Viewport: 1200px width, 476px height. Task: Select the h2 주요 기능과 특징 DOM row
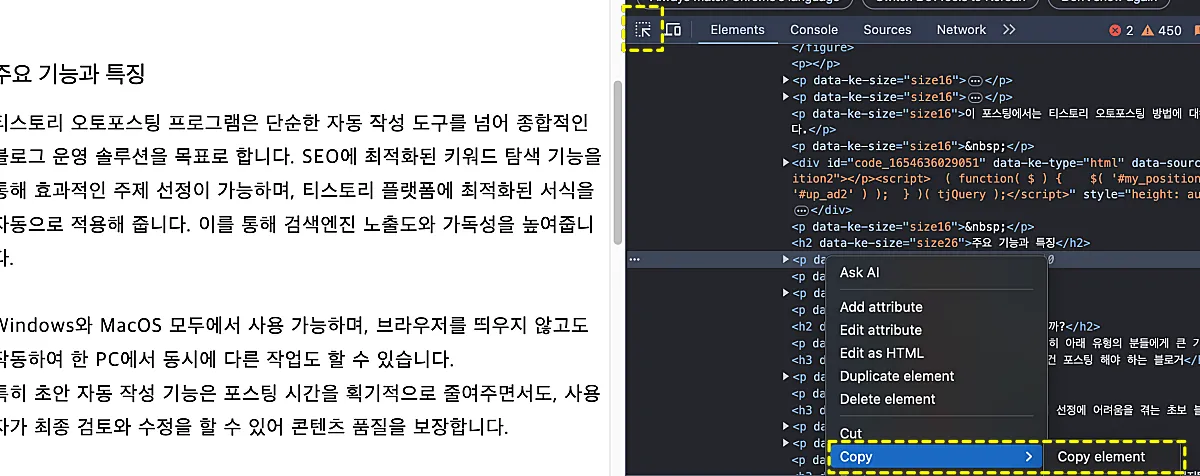pos(940,243)
